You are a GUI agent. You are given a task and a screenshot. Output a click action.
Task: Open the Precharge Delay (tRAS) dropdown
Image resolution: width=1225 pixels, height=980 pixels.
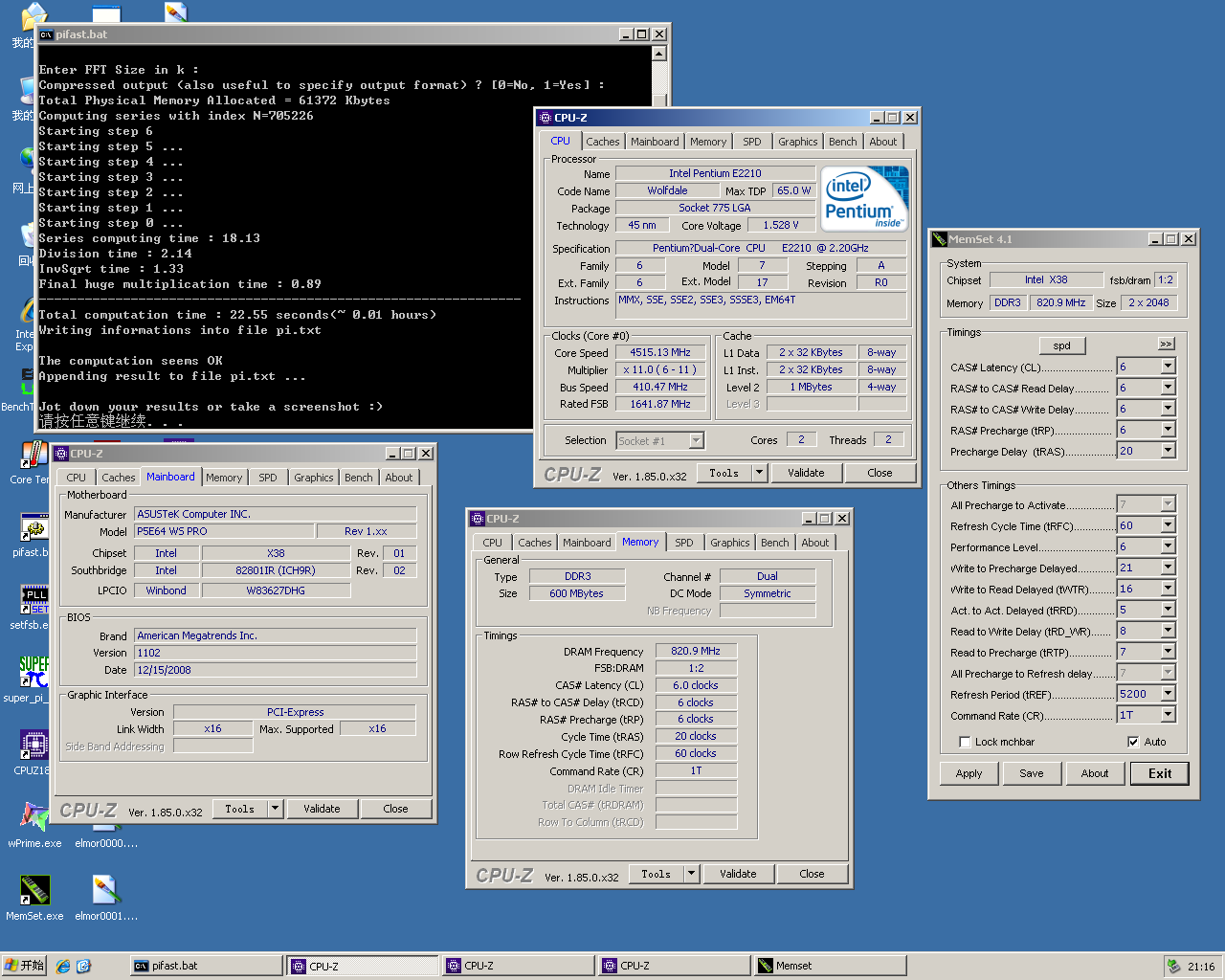(1168, 451)
